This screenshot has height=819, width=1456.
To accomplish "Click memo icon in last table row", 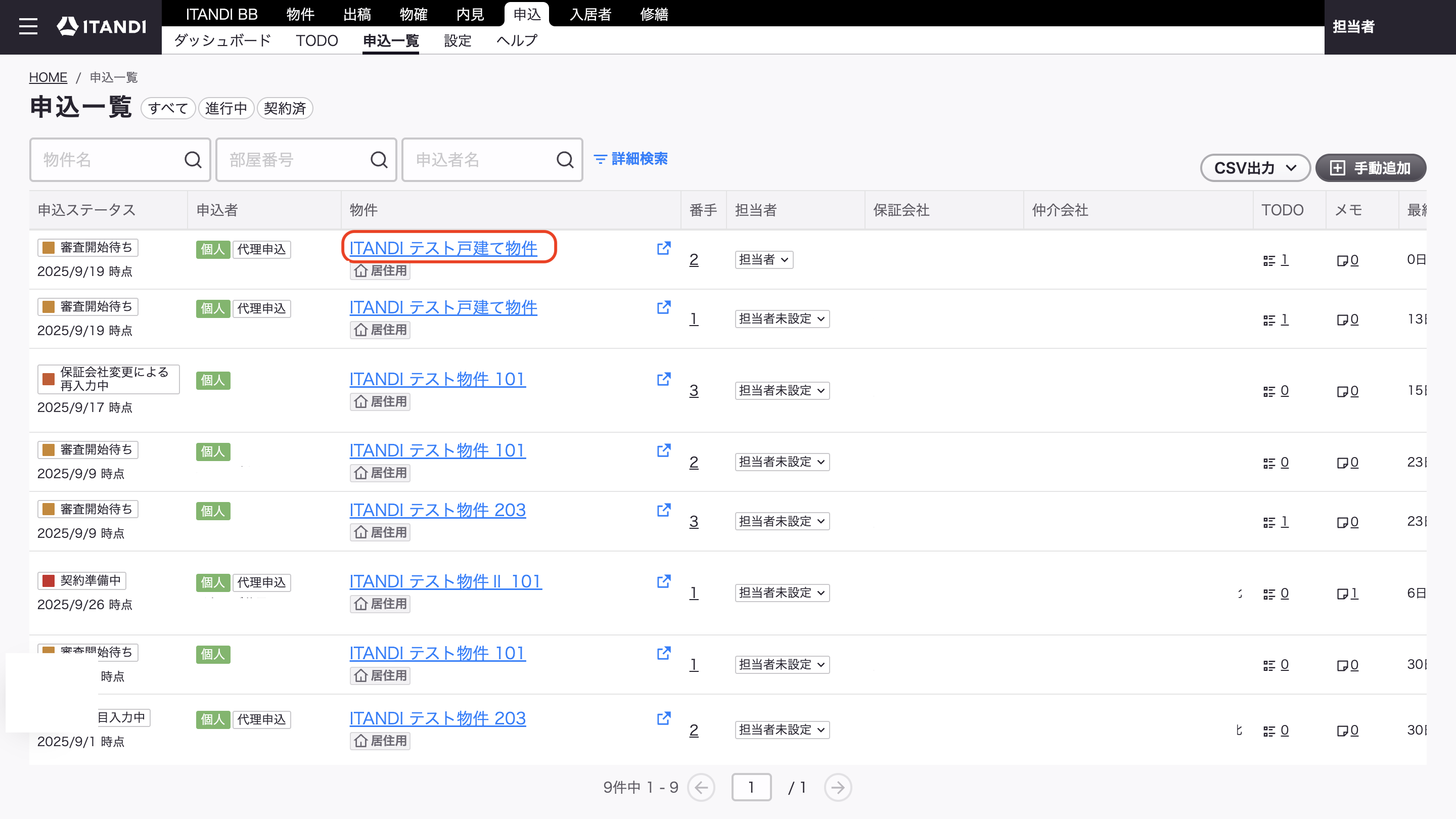I will (x=1342, y=731).
